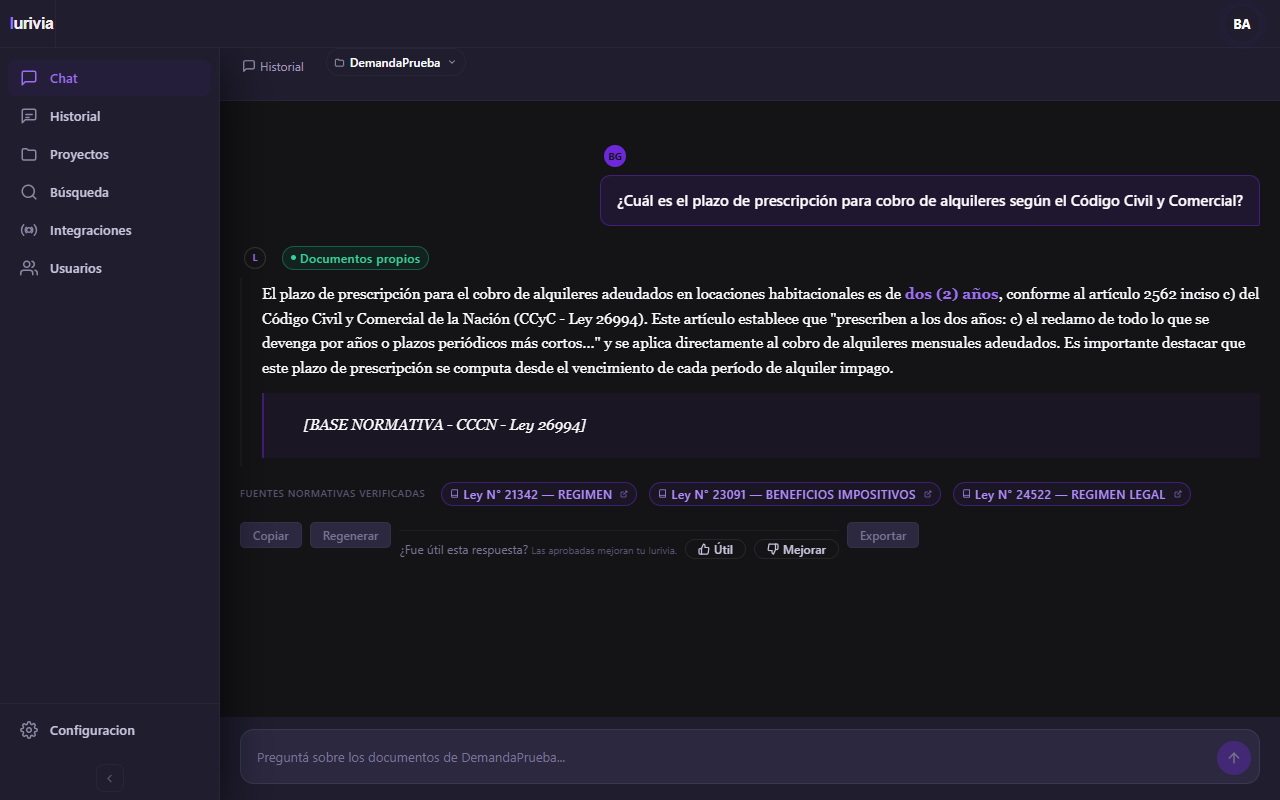This screenshot has width=1280, height=800.
Task: Collapse the sidebar with chevron button
Action: coord(110,778)
